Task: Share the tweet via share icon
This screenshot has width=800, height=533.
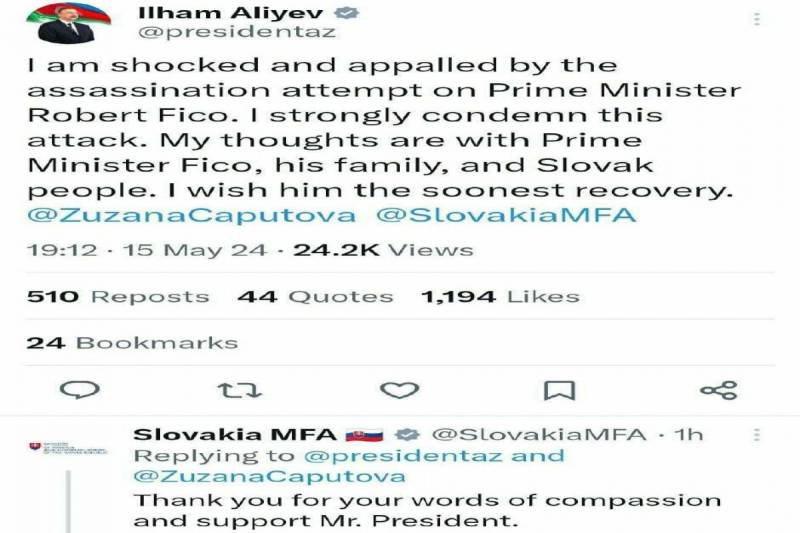Action: point(719,389)
